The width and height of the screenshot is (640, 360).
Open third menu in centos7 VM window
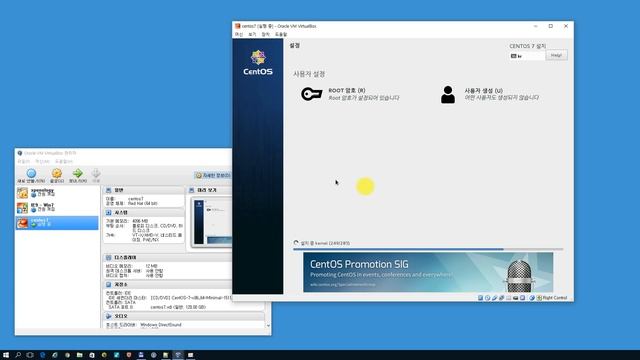[x=266, y=35]
